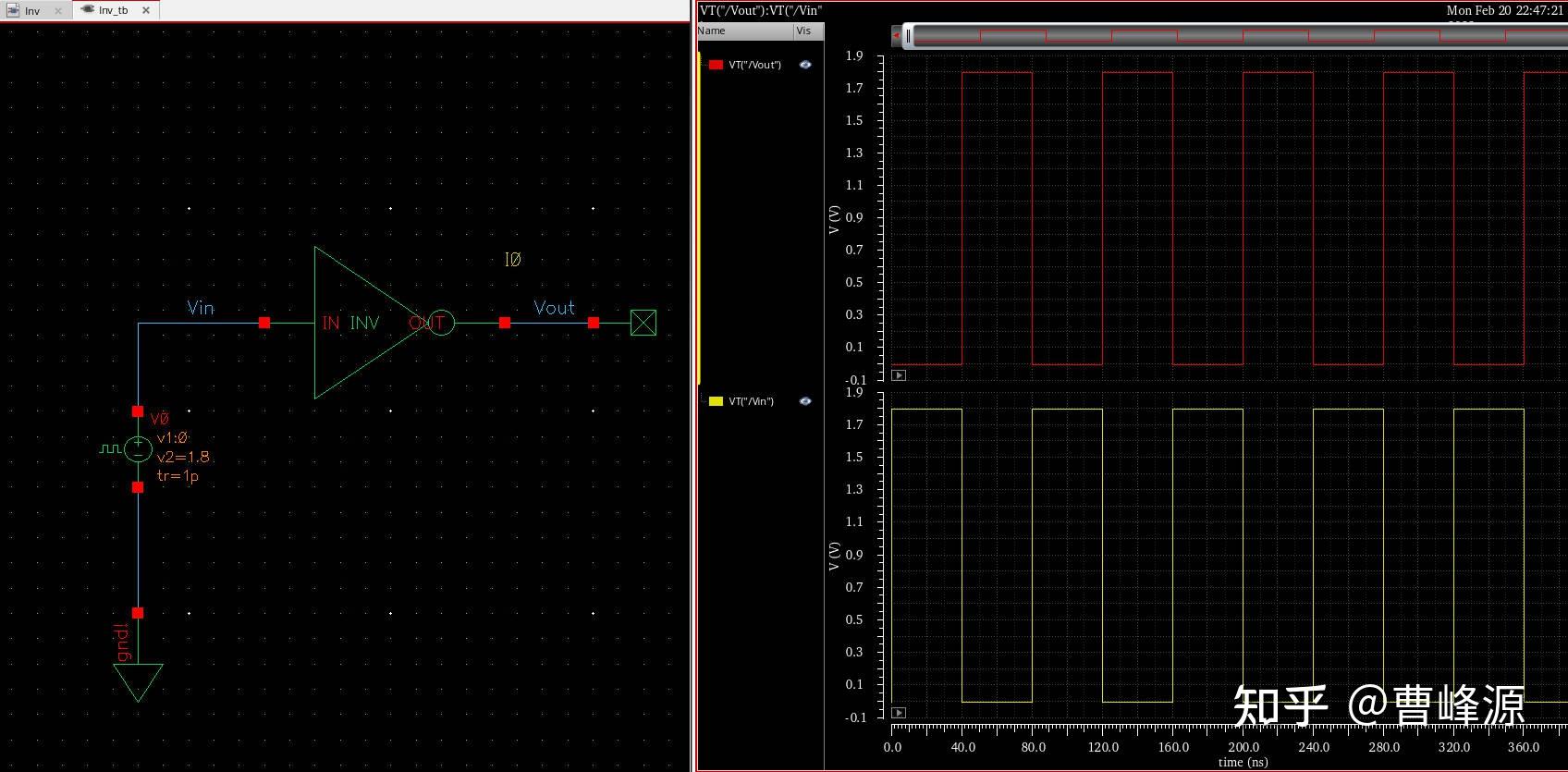This screenshot has width=1568, height=772.
Task: Switch to the Inv tab
Action: [x=32, y=11]
